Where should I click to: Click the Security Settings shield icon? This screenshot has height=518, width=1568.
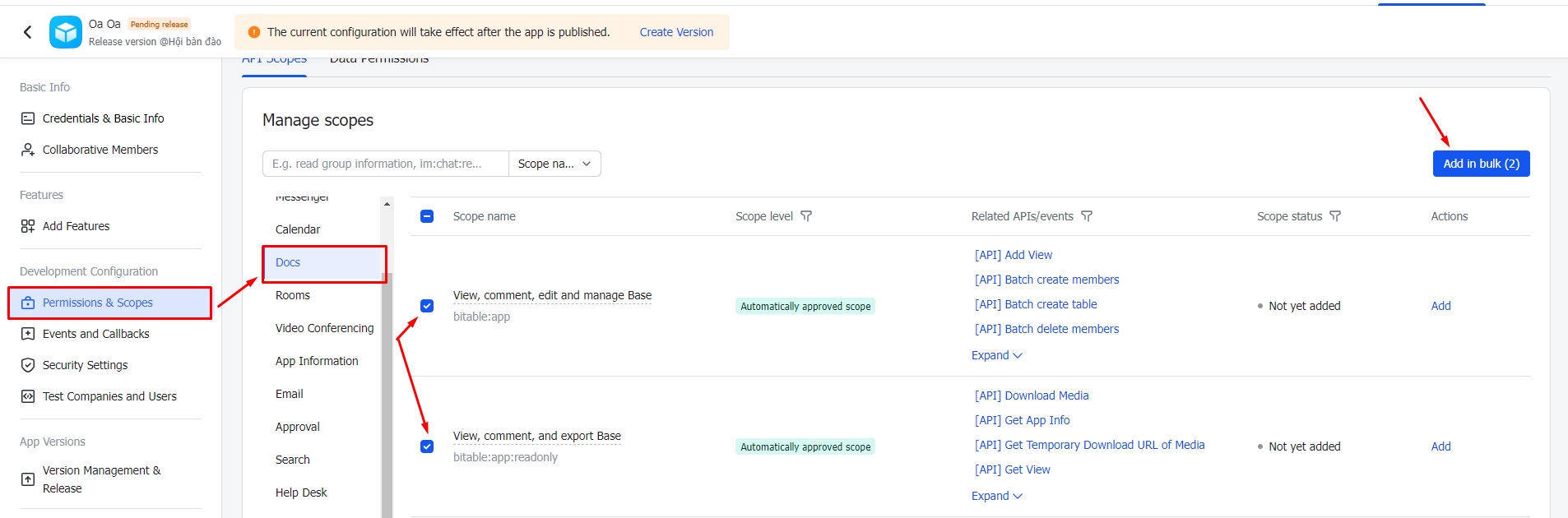click(28, 365)
